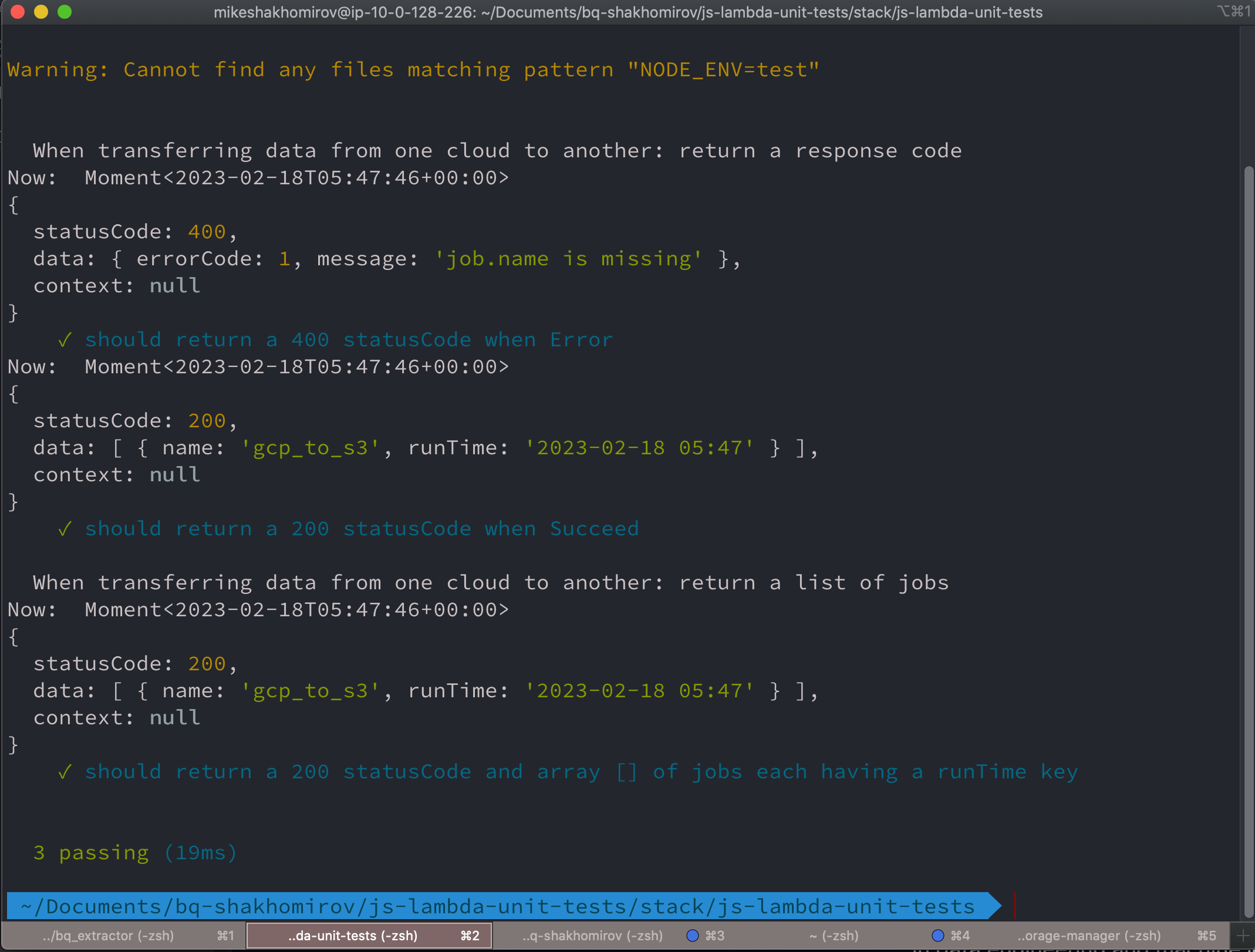Switch to the ~ (-zsh) tab
Image resolution: width=1255 pixels, height=952 pixels.
pos(834,936)
